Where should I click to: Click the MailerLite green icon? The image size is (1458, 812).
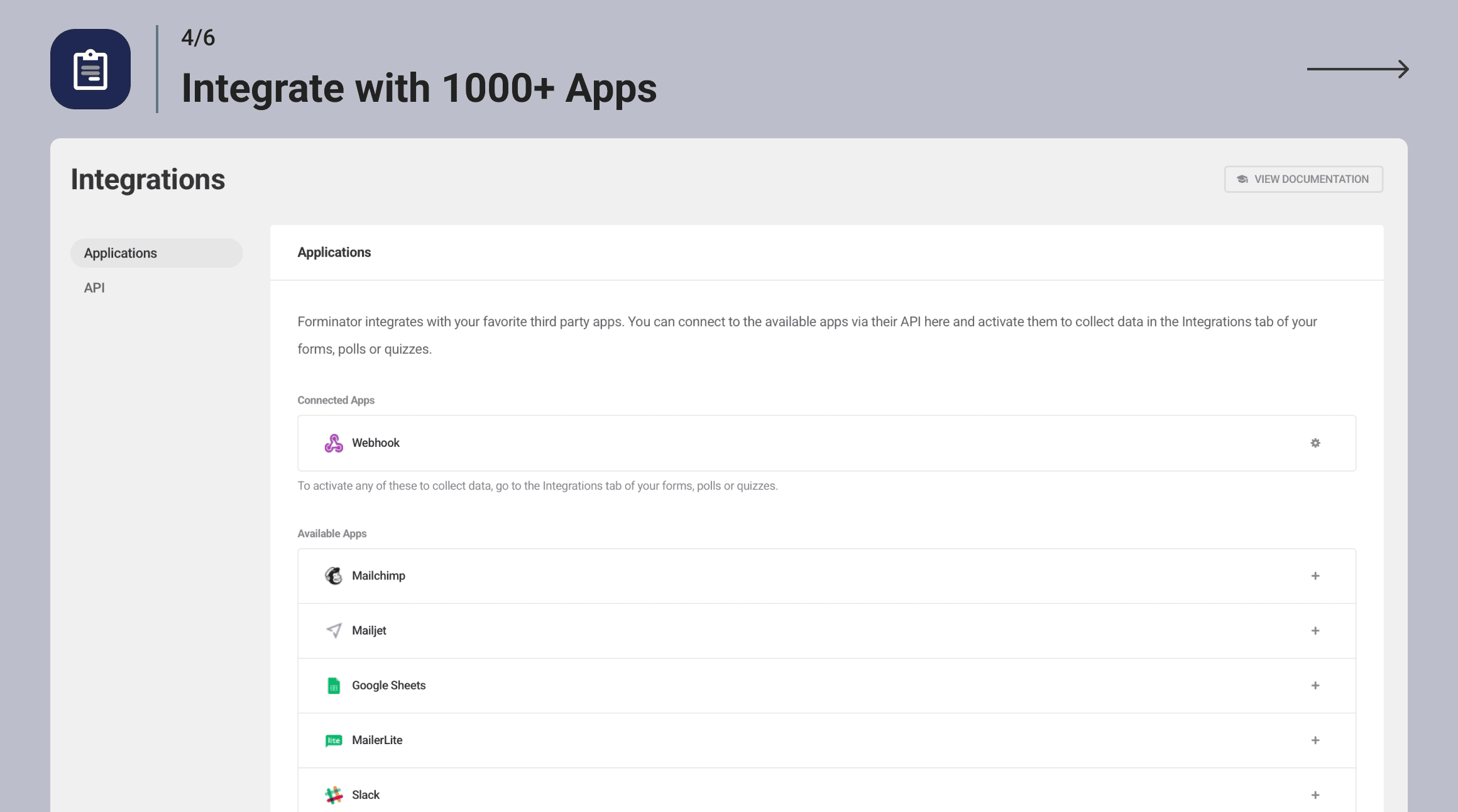click(334, 740)
